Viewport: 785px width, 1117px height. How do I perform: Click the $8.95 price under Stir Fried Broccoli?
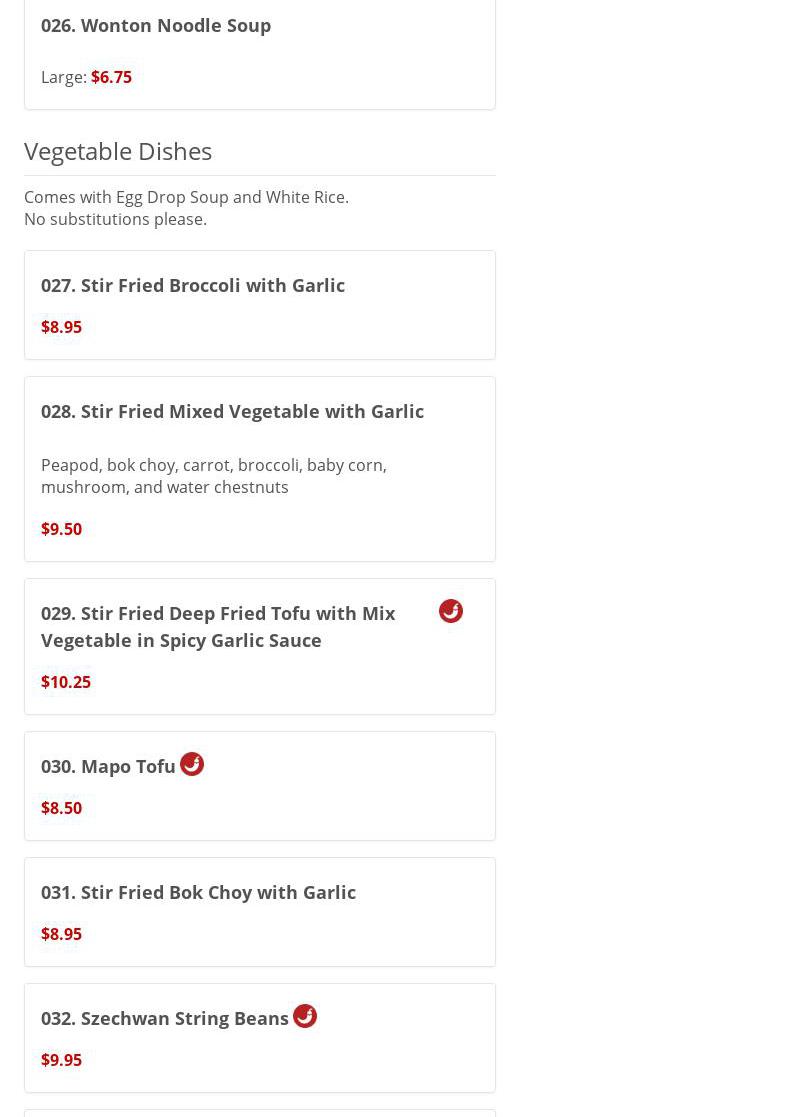[61, 327]
